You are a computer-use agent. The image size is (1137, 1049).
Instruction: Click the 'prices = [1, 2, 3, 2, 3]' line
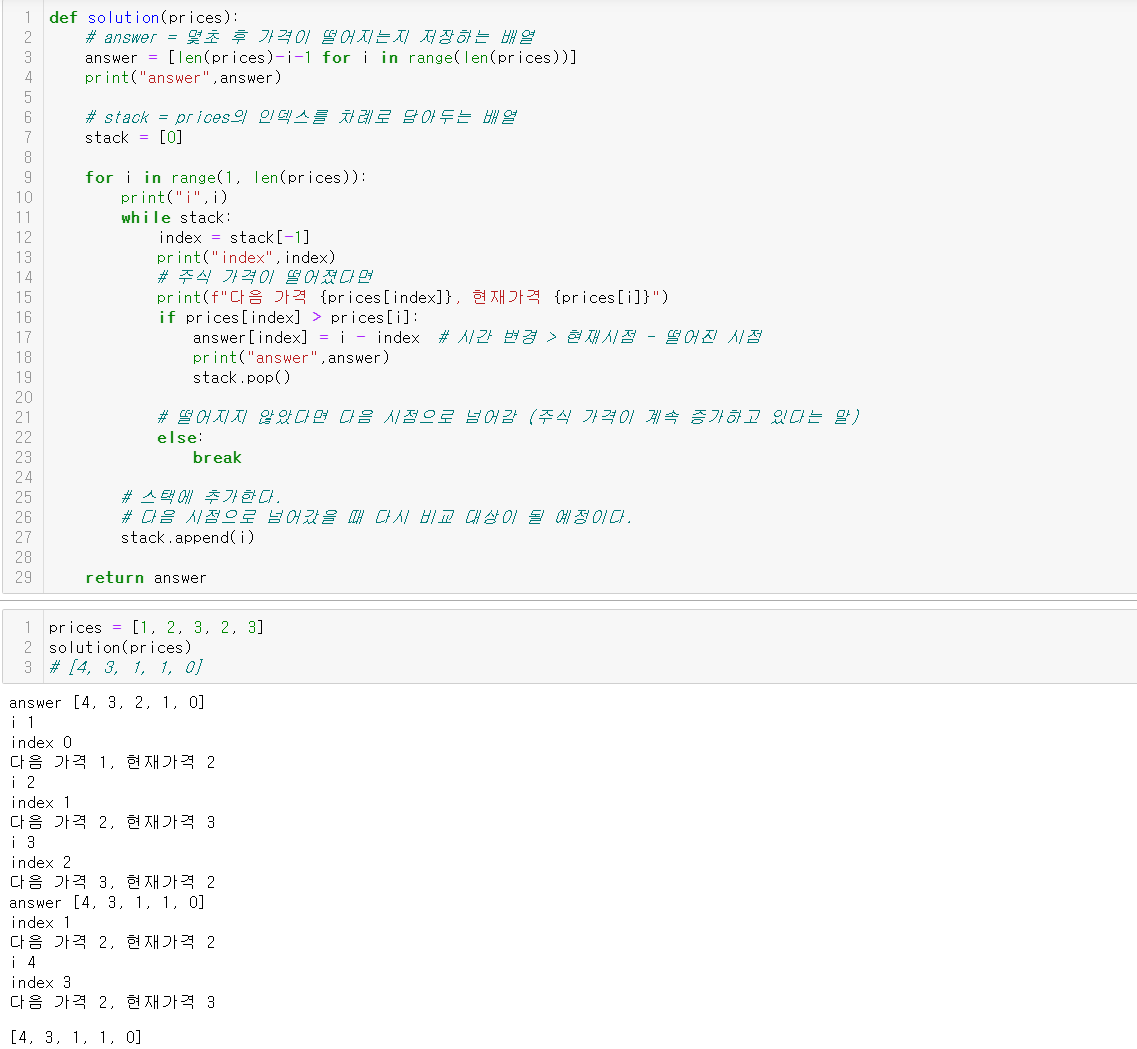click(x=157, y=628)
